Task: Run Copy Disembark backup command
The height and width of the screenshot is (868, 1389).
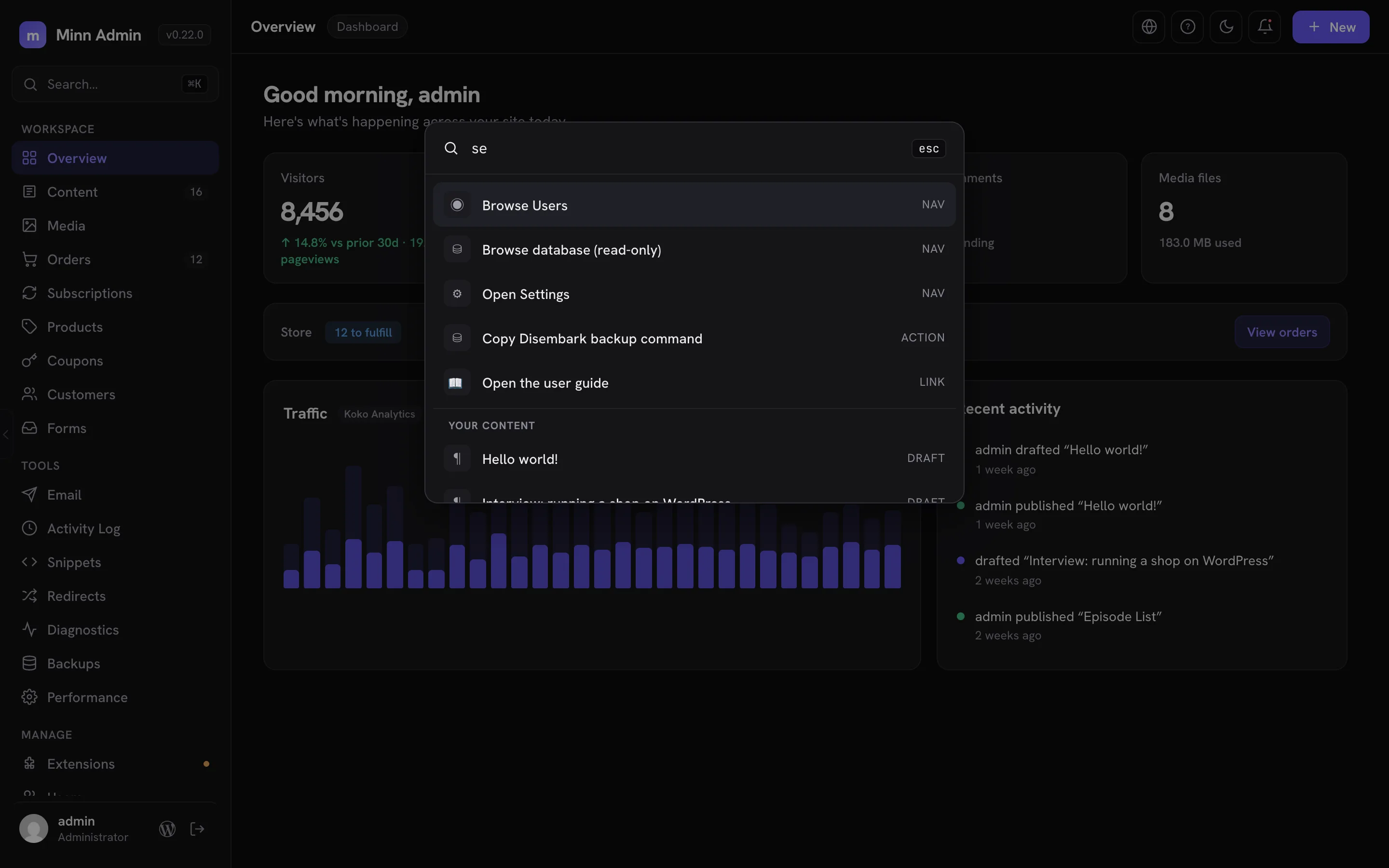Action: [x=694, y=338]
